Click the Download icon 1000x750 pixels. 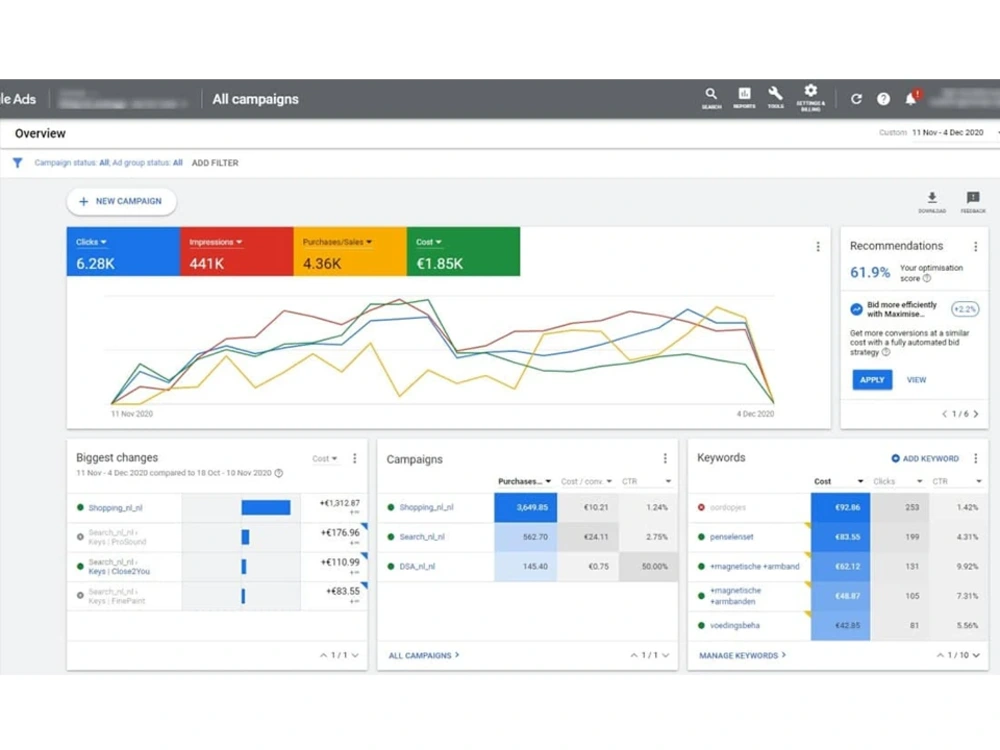click(x=932, y=202)
